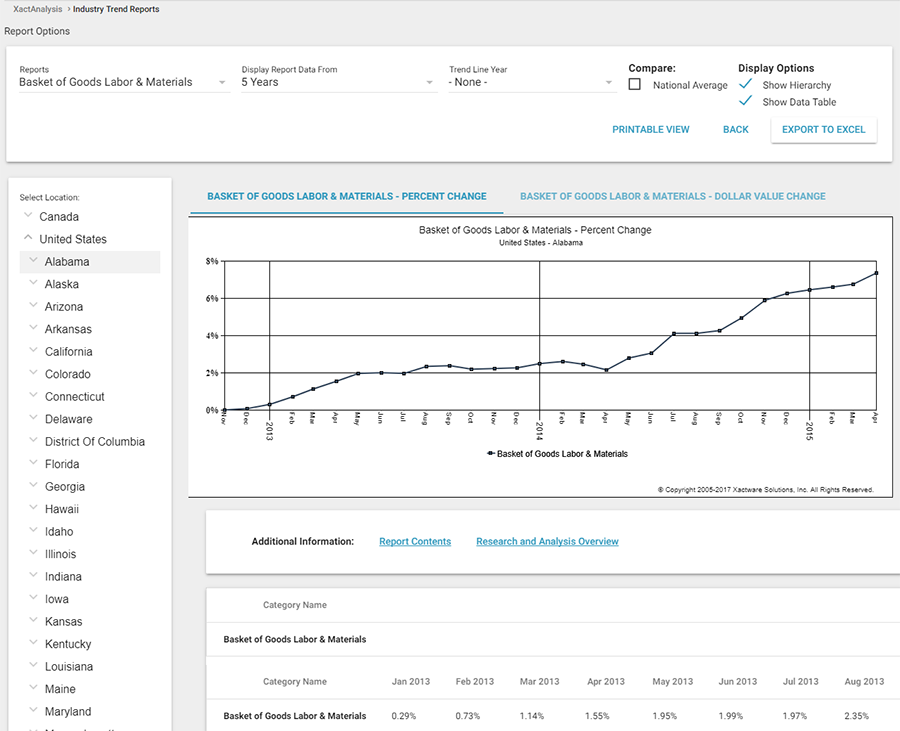Click the chevron icon beside Florida

pos(33,464)
